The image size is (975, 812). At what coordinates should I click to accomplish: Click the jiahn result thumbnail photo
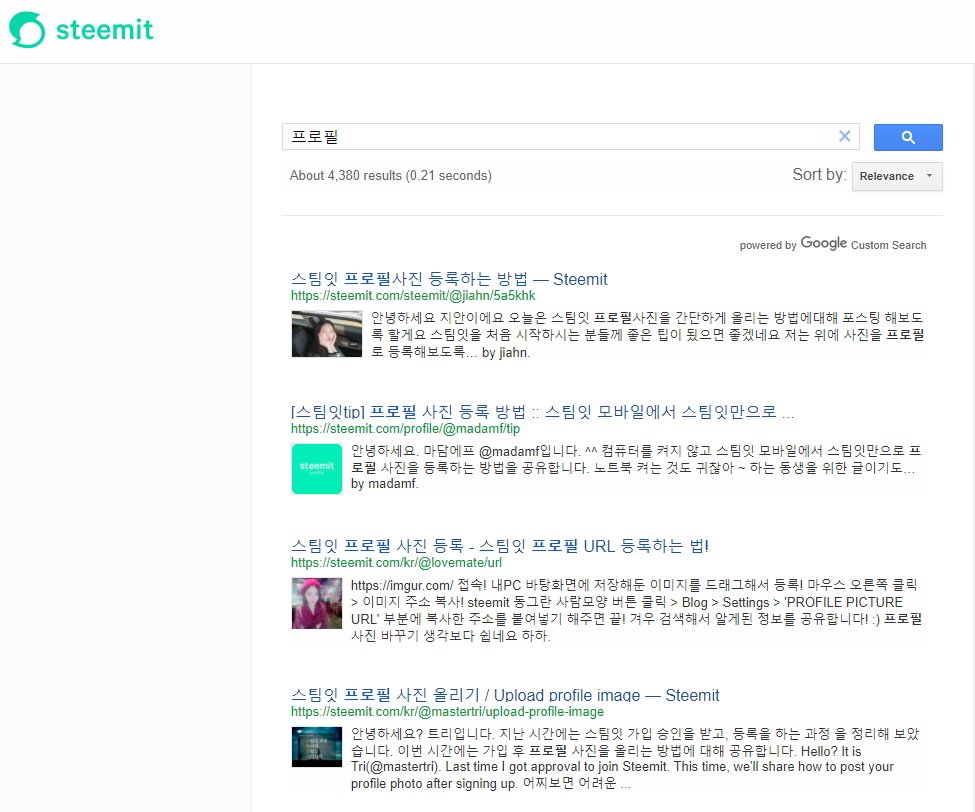327,334
